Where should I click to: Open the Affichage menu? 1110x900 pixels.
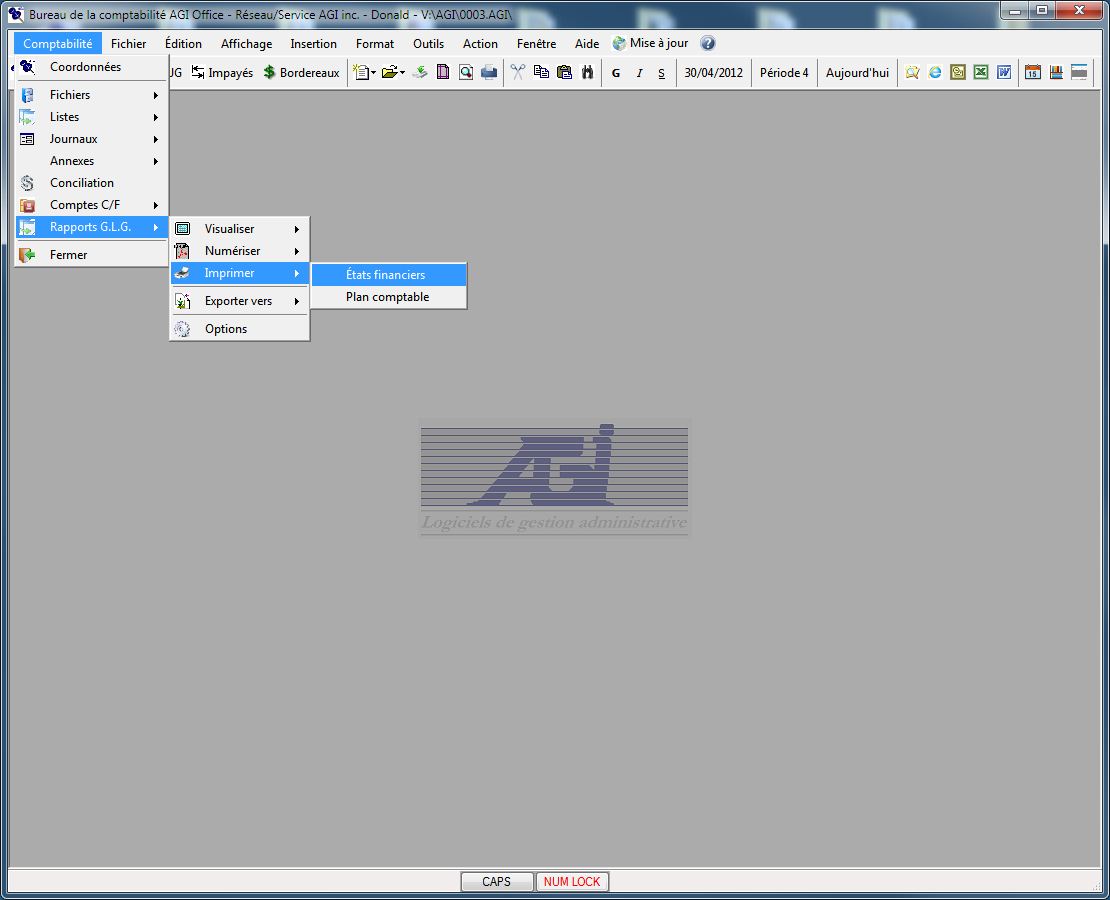pyautogui.click(x=246, y=43)
